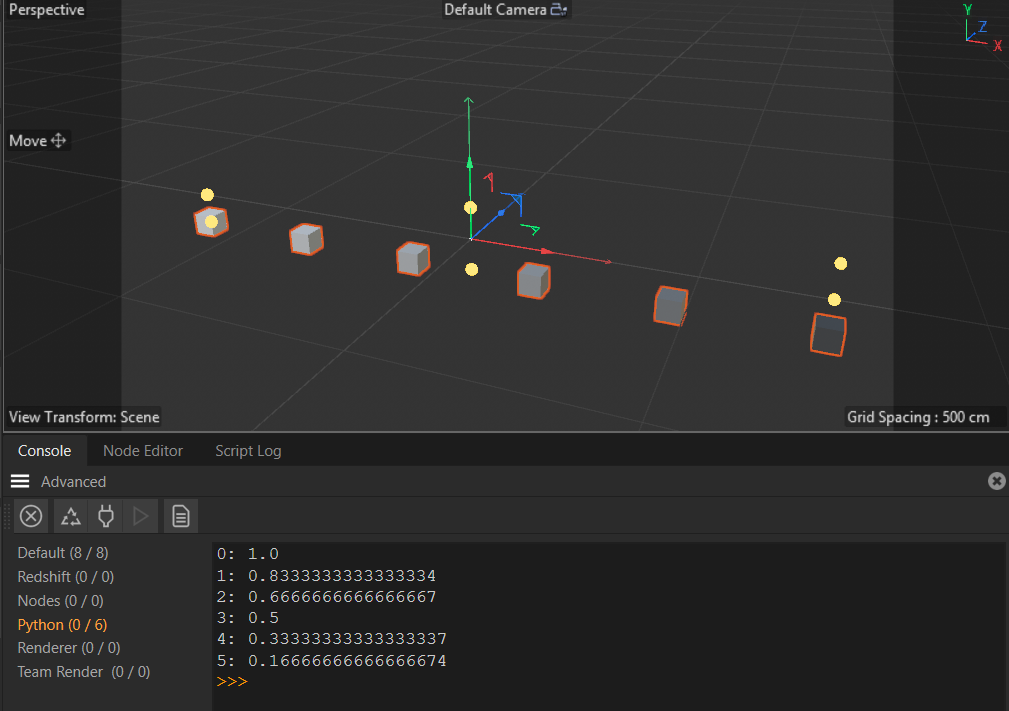This screenshot has height=711, width=1009.
Task: Click the recycle filter icon in console toolbar
Action: (69, 516)
